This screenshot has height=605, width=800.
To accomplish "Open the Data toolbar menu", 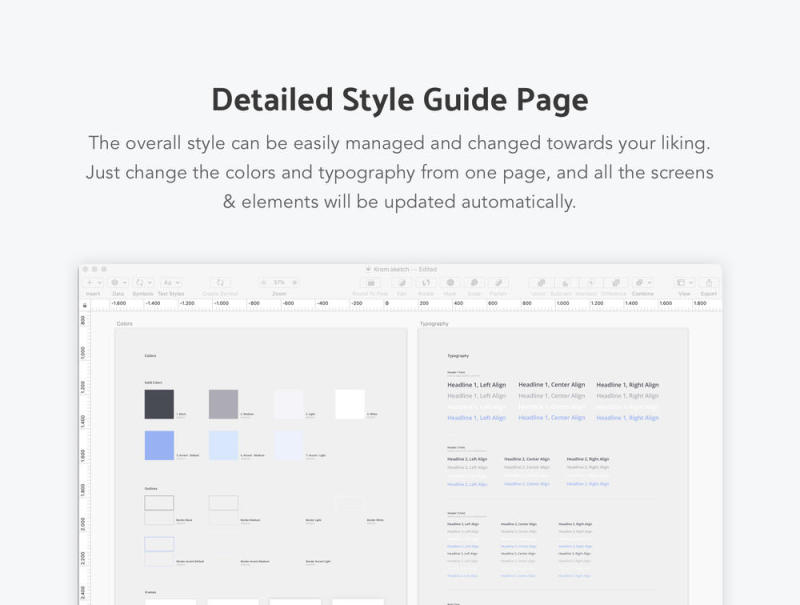I will 118,283.
